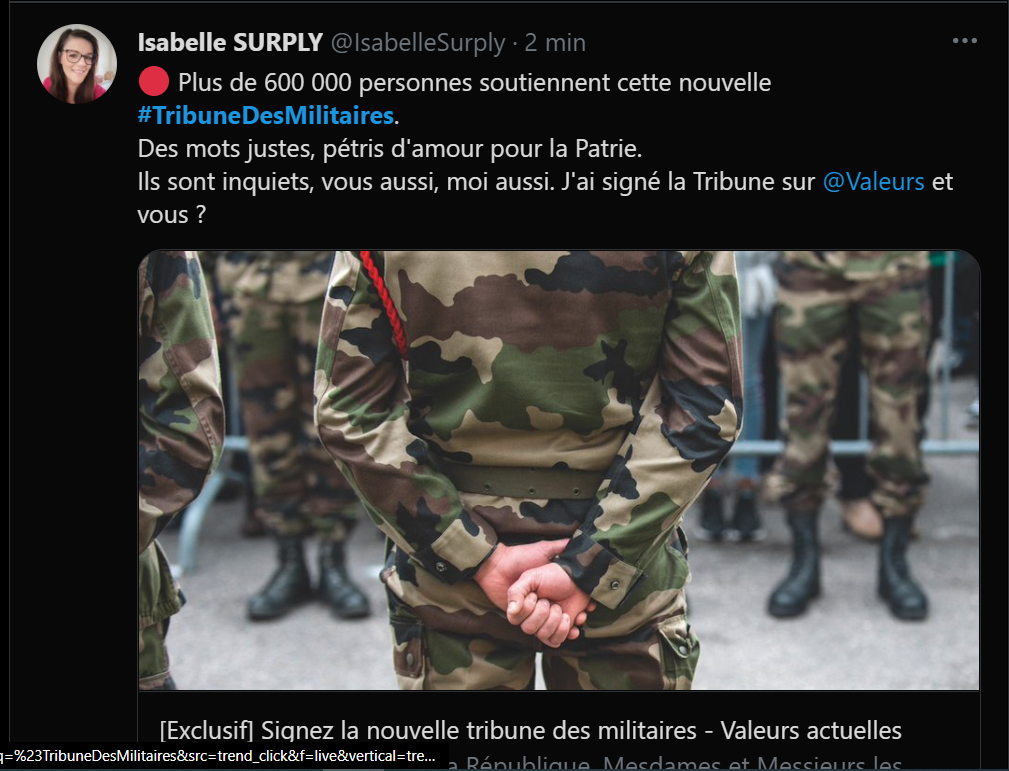Open Isabelle SURPLY's profile avatar
Image resolution: width=1009 pixels, height=771 pixels.
click(77, 64)
